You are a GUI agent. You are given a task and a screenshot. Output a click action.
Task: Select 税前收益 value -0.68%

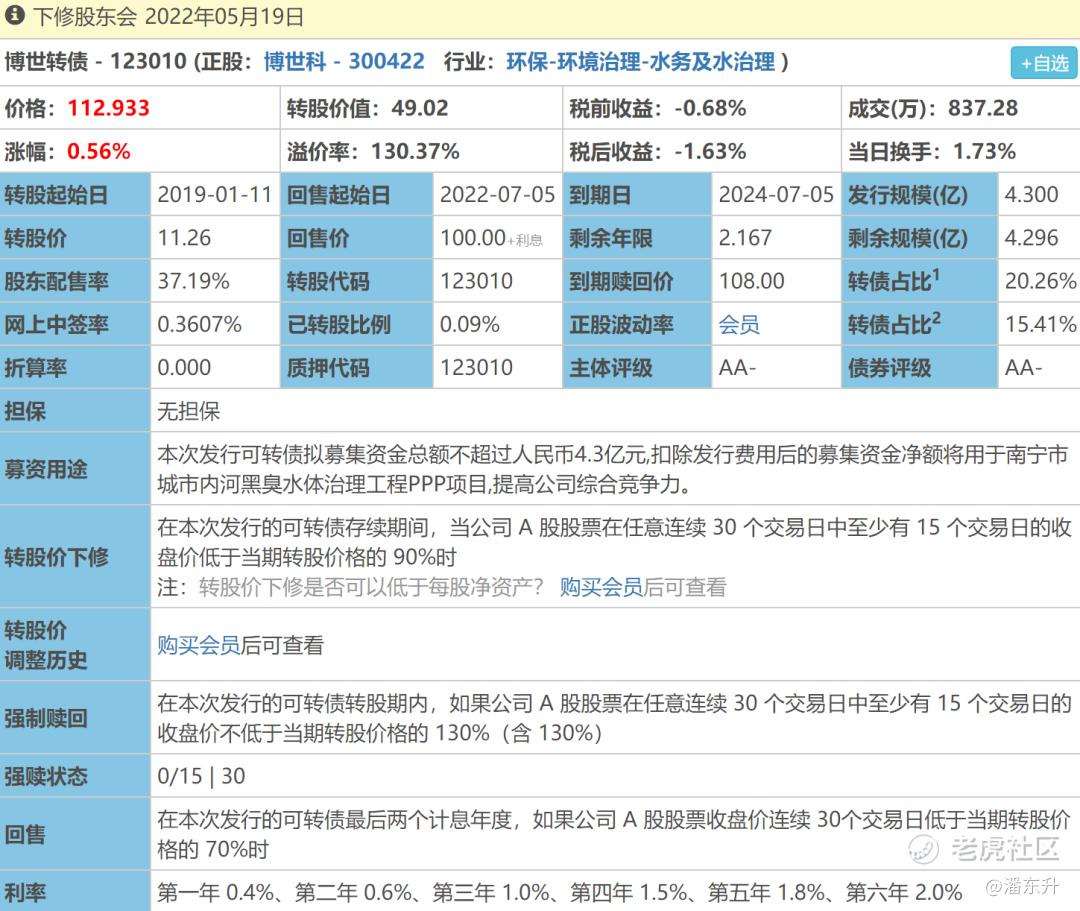click(x=709, y=107)
